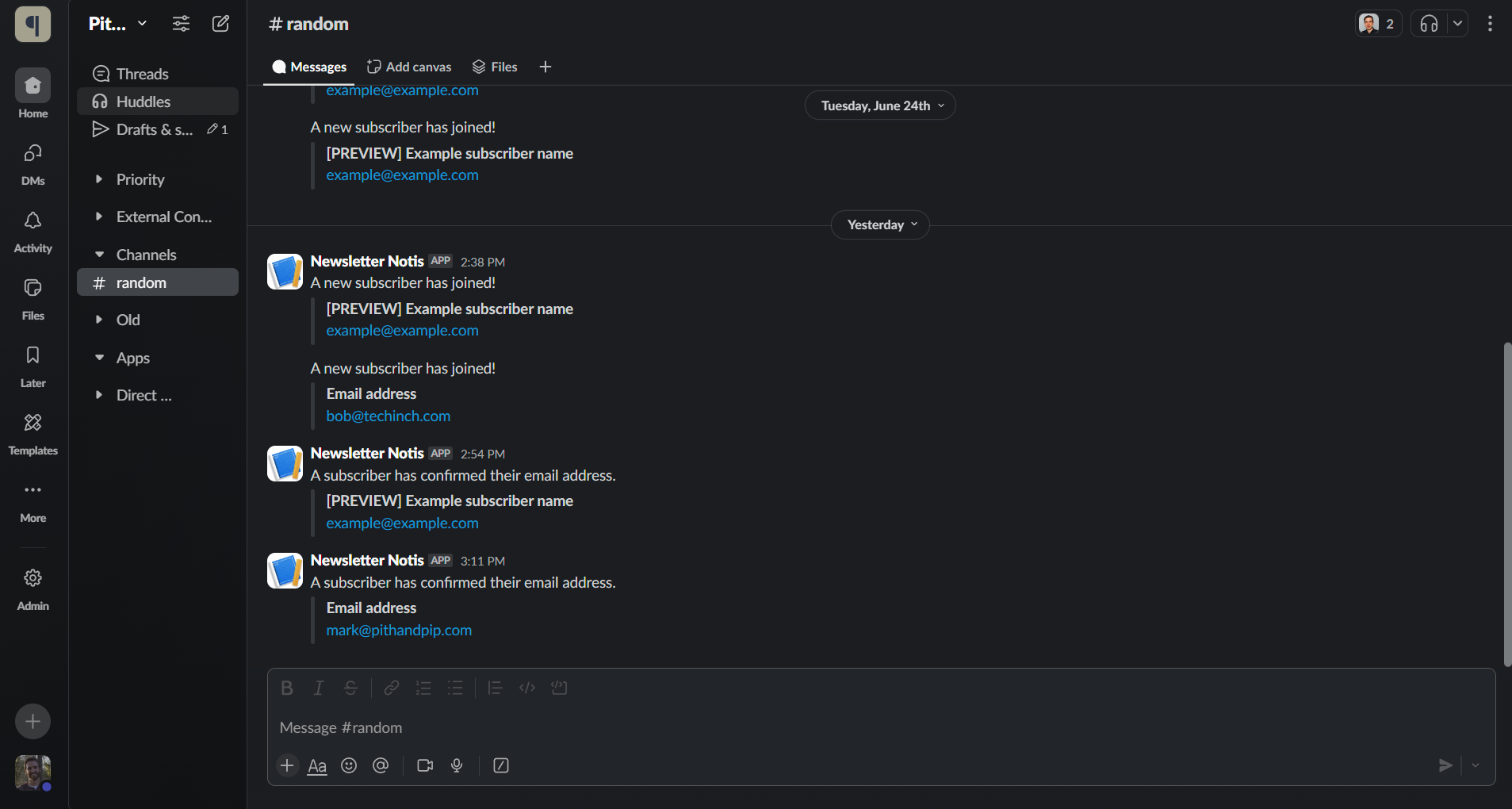Open the Add canvas tab
The height and width of the screenshot is (809, 1512).
(409, 67)
